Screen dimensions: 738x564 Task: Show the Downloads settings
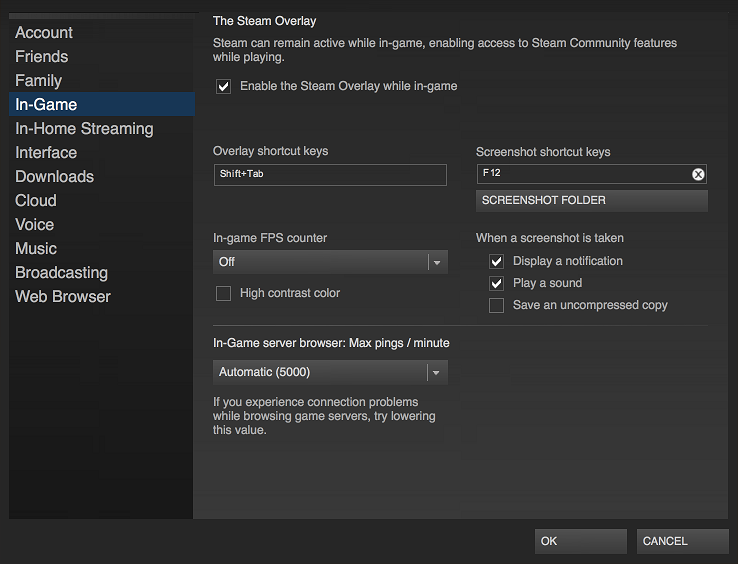click(x=54, y=177)
